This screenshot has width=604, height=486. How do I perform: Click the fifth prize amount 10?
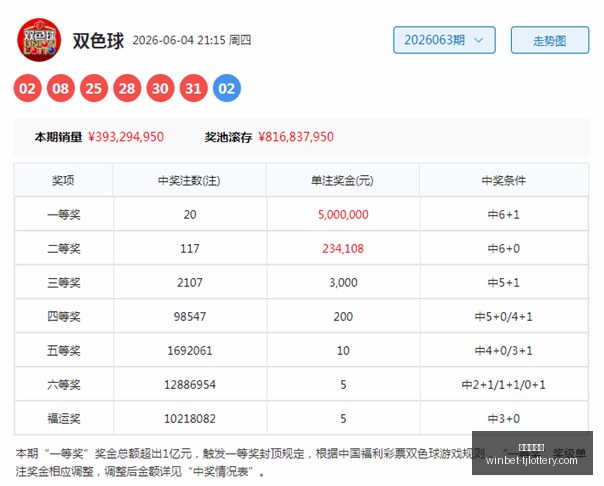[343, 351]
